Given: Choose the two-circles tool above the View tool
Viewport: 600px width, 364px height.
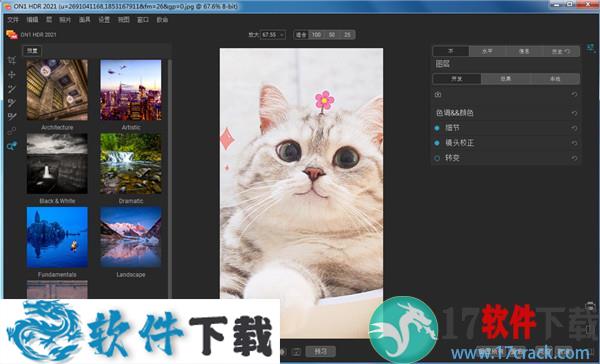Looking at the screenshot, I should tap(12, 131).
